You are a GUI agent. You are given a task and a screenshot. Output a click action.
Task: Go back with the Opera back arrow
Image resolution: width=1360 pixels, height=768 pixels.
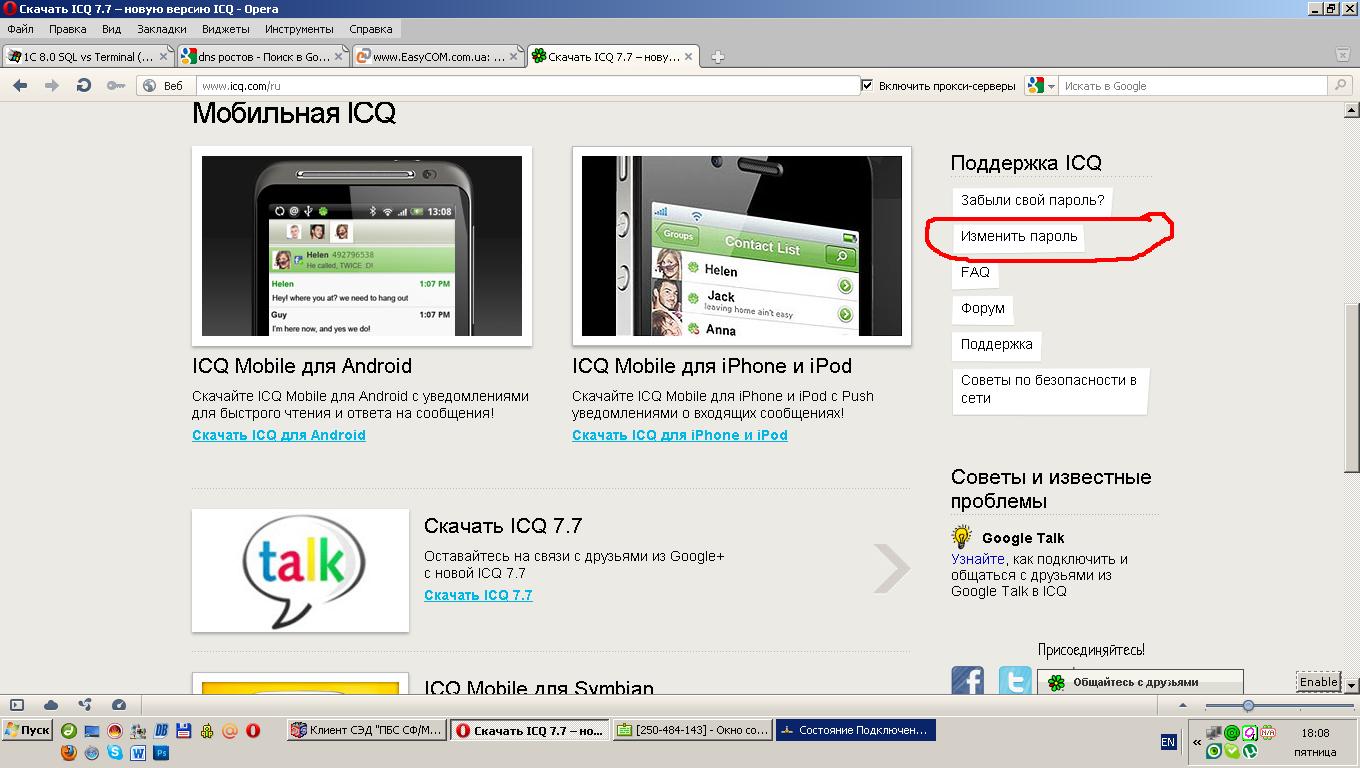click(19, 86)
